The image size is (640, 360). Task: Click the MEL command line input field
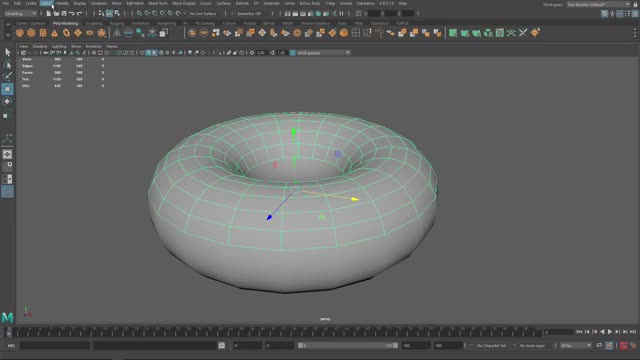tap(55, 346)
